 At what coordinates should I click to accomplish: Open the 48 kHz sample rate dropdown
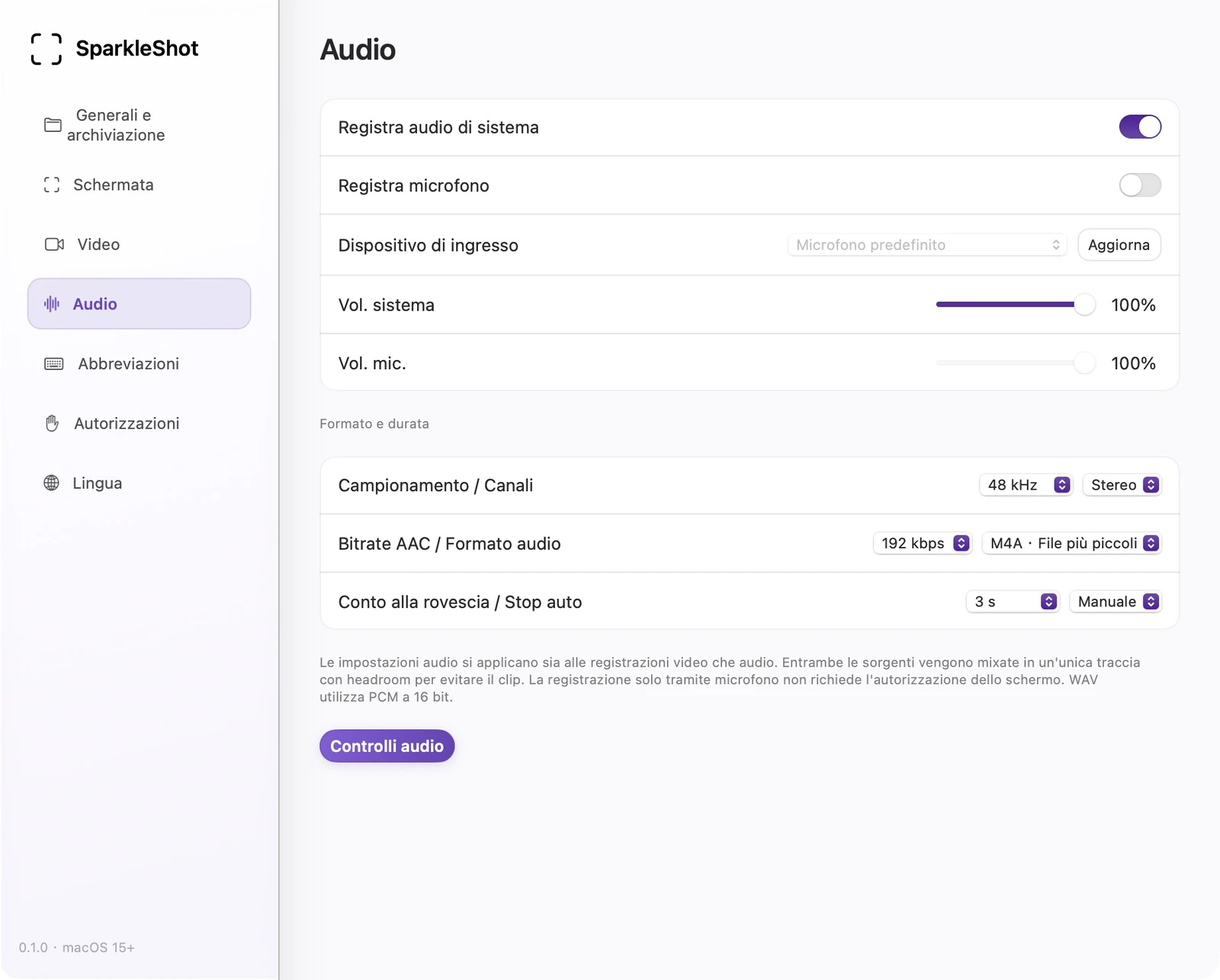coord(1026,485)
